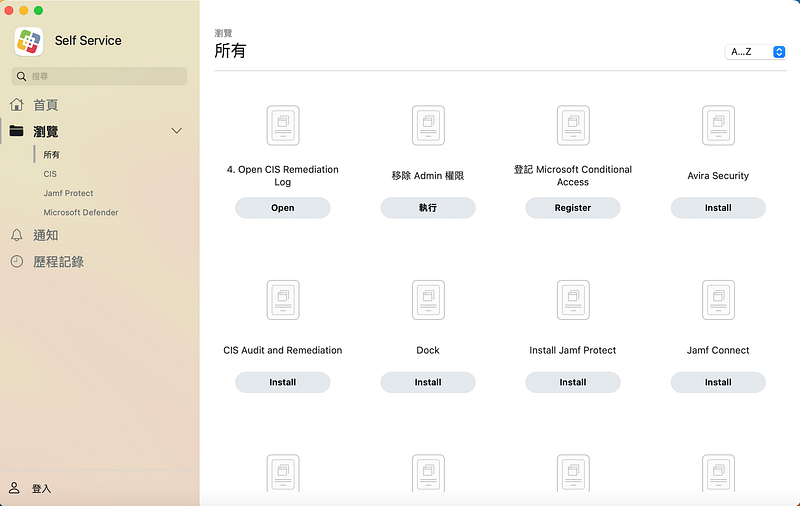This screenshot has width=800, height=506.
Task: Select 瀏覽 in the sidebar
Action: point(46,132)
